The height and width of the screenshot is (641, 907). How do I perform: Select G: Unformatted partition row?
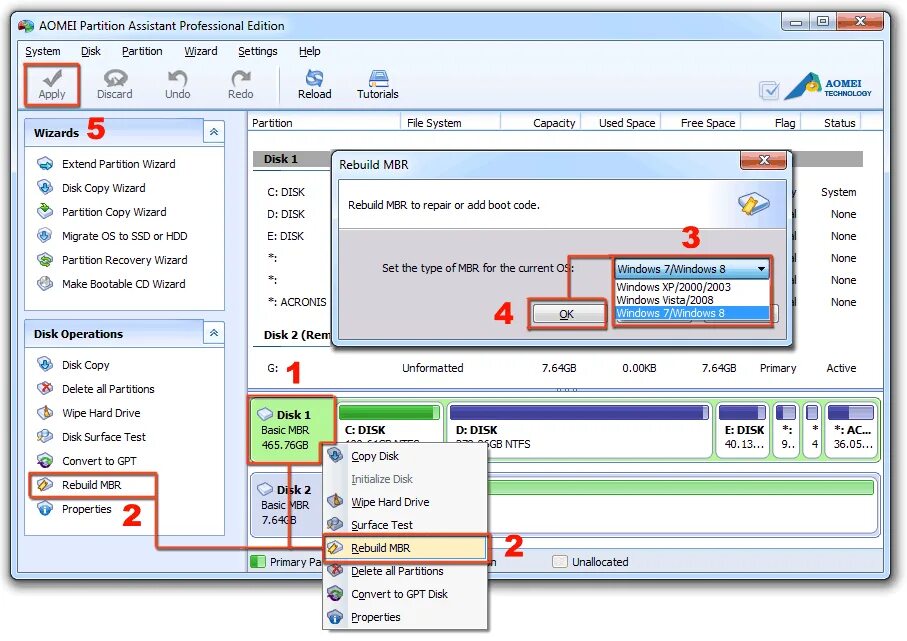(561, 368)
